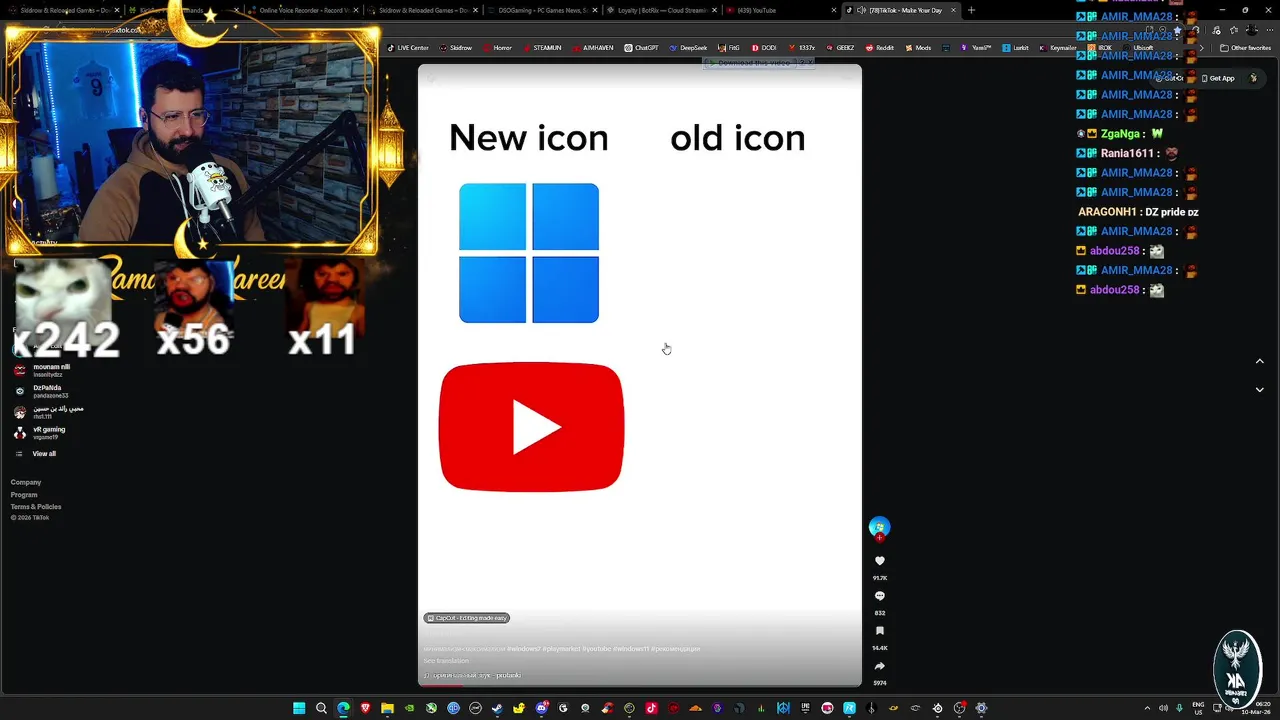The height and width of the screenshot is (720, 1280).
Task: Like the TikTok video with the heart icon
Action: tap(880, 561)
